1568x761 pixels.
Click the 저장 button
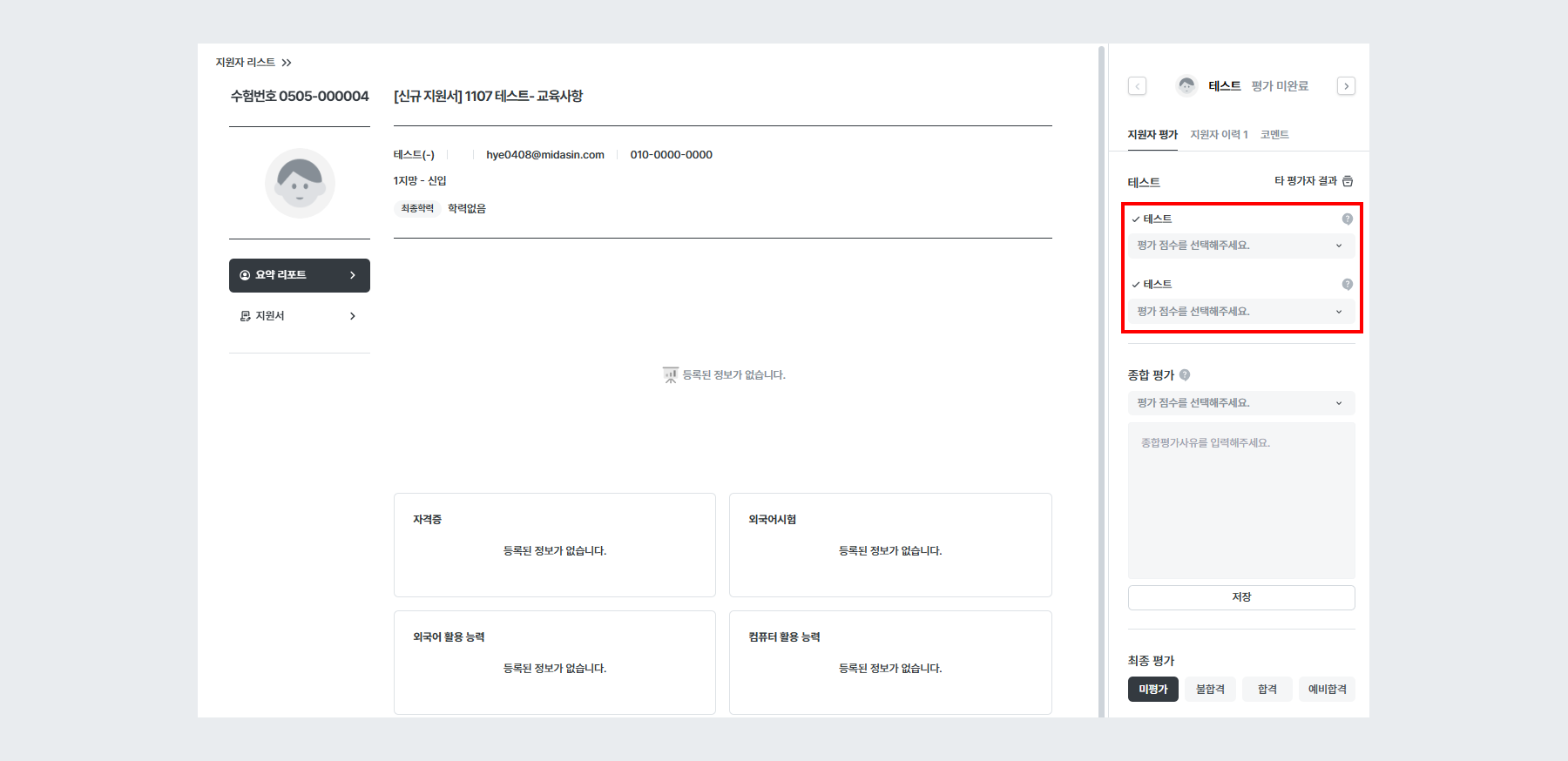click(1241, 597)
